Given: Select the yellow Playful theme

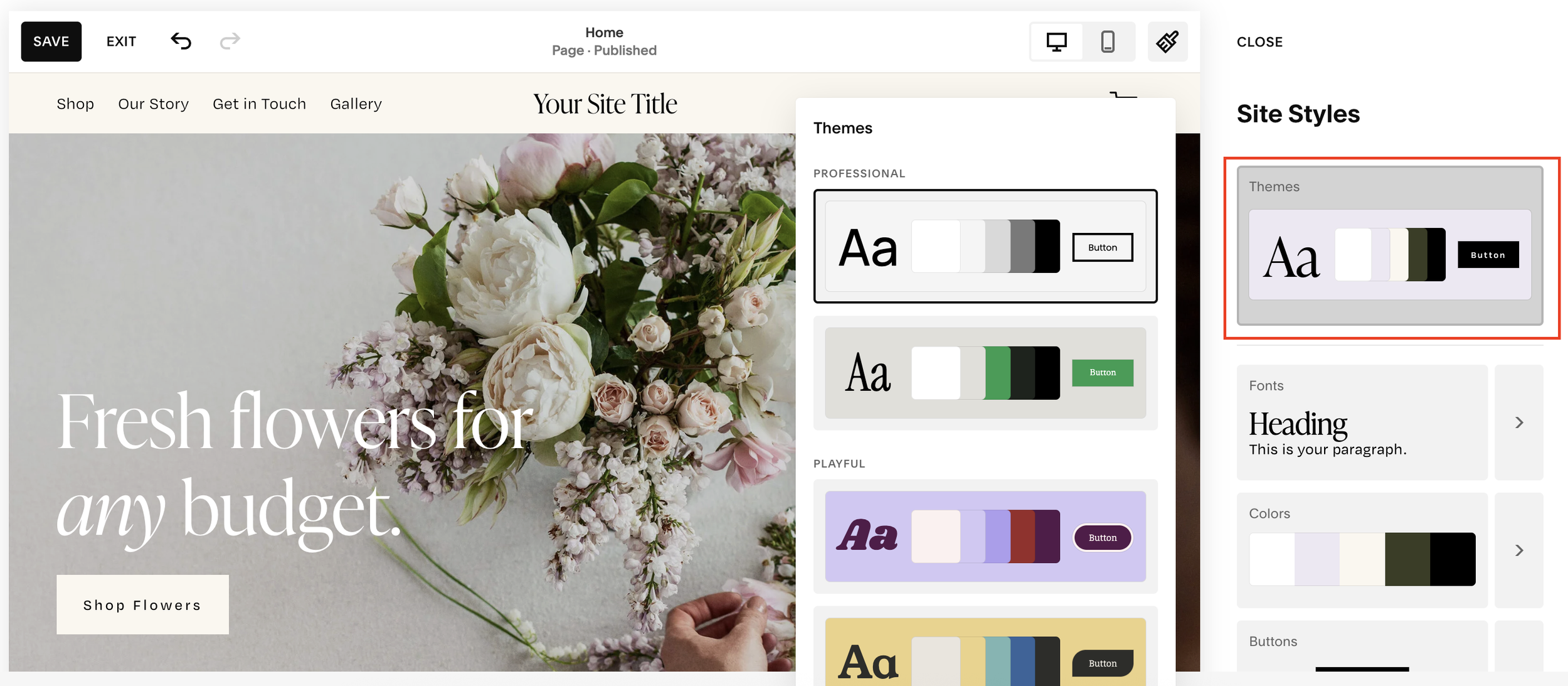Looking at the screenshot, I should pos(985,659).
